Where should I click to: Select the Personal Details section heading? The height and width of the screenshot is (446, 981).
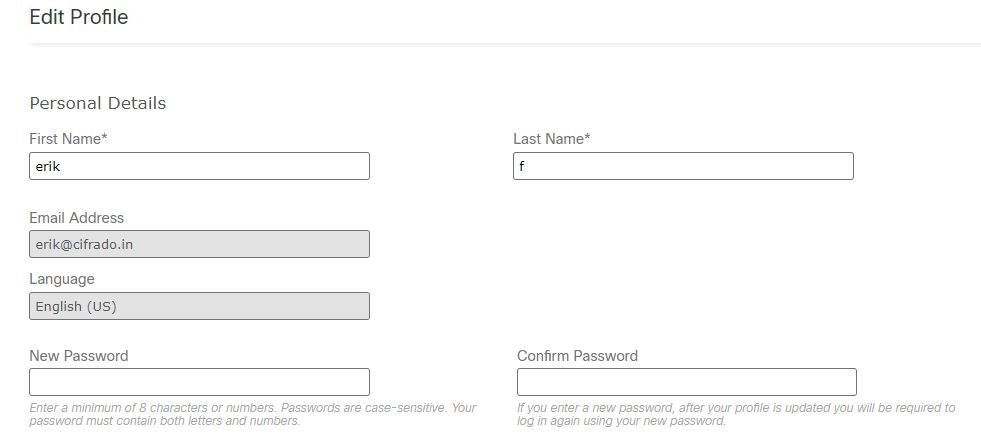coord(97,103)
